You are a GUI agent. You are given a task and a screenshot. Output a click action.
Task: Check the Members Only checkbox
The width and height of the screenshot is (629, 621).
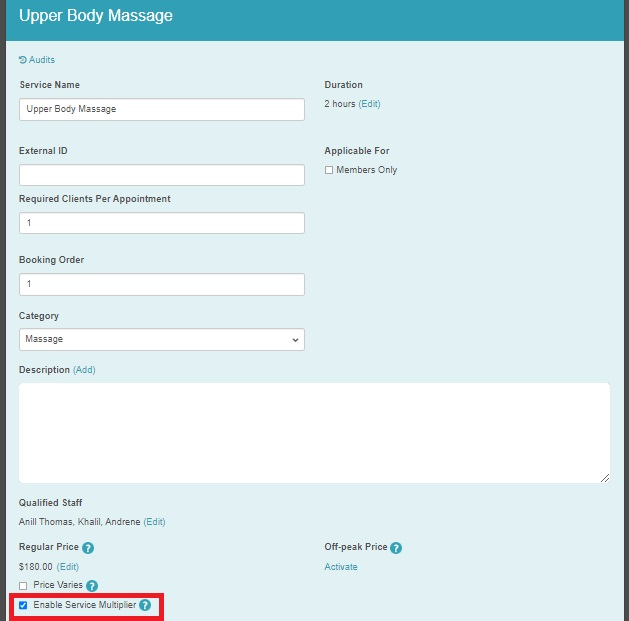pos(329,170)
